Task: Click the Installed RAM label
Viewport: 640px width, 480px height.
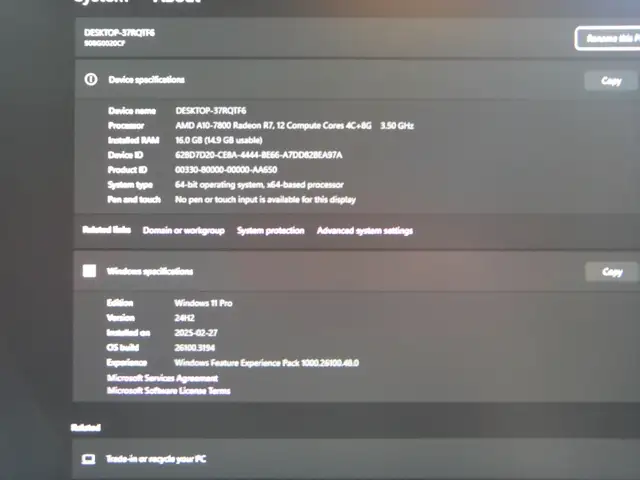Action: click(x=133, y=140)
